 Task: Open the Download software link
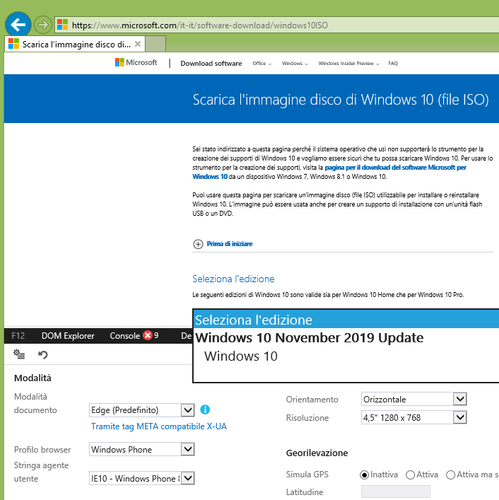point(211,63)
